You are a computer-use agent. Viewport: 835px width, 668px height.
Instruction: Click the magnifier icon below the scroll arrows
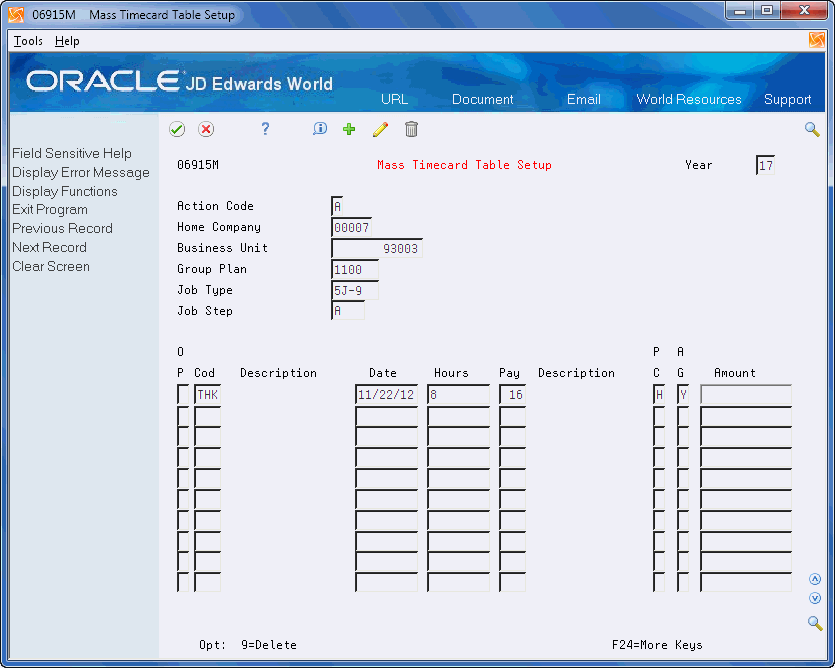[x=815, y=622]
